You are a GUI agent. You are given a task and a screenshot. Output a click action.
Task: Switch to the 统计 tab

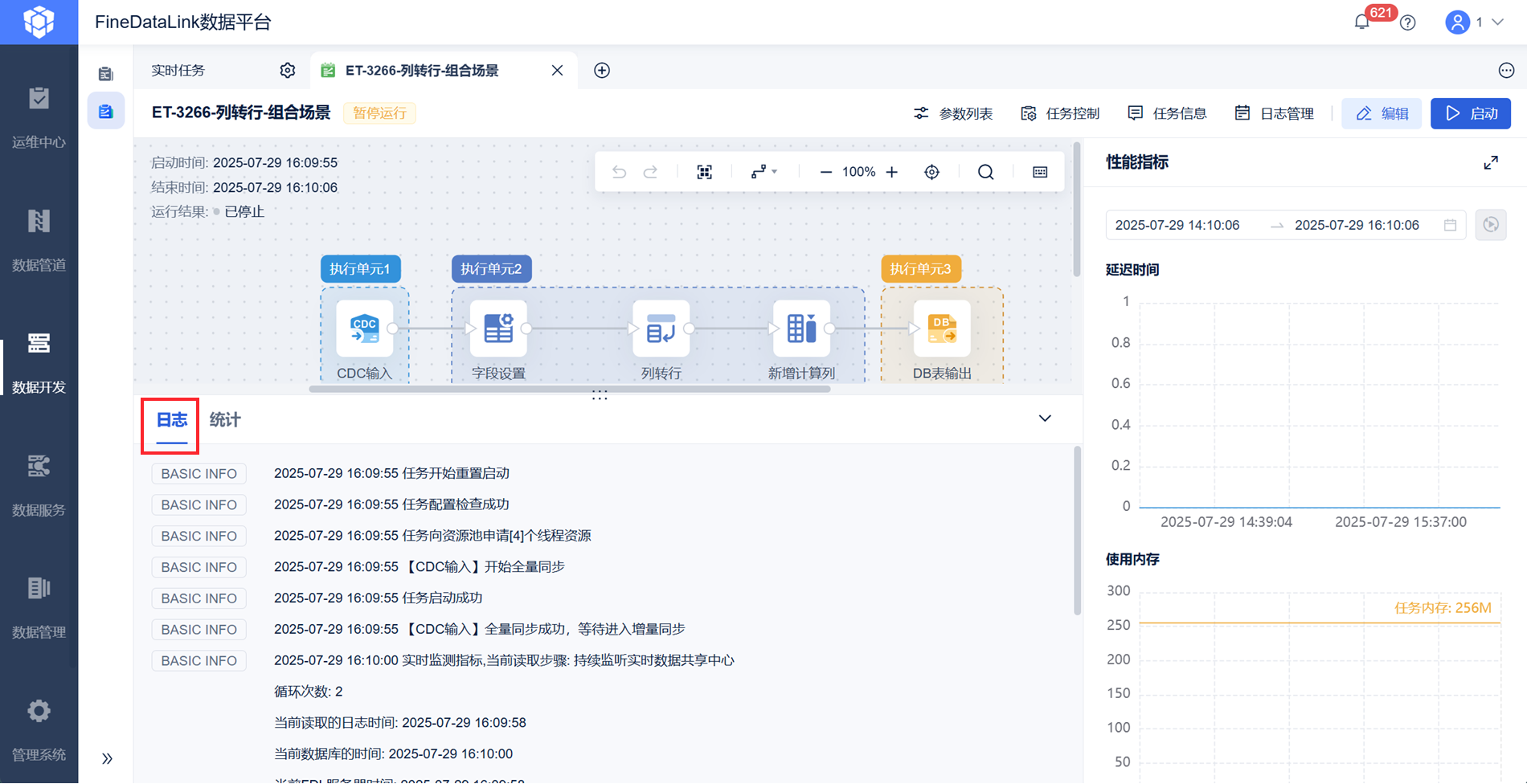click(225, 420)
